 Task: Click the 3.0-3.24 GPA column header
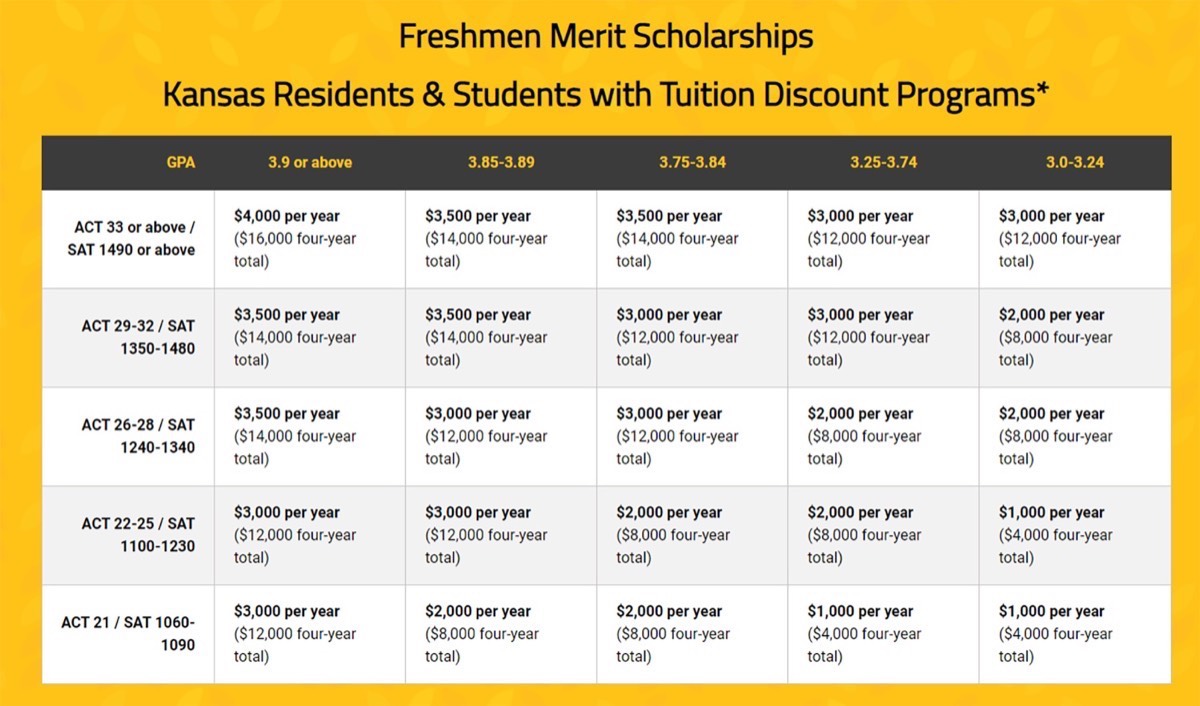[1075, 162]
